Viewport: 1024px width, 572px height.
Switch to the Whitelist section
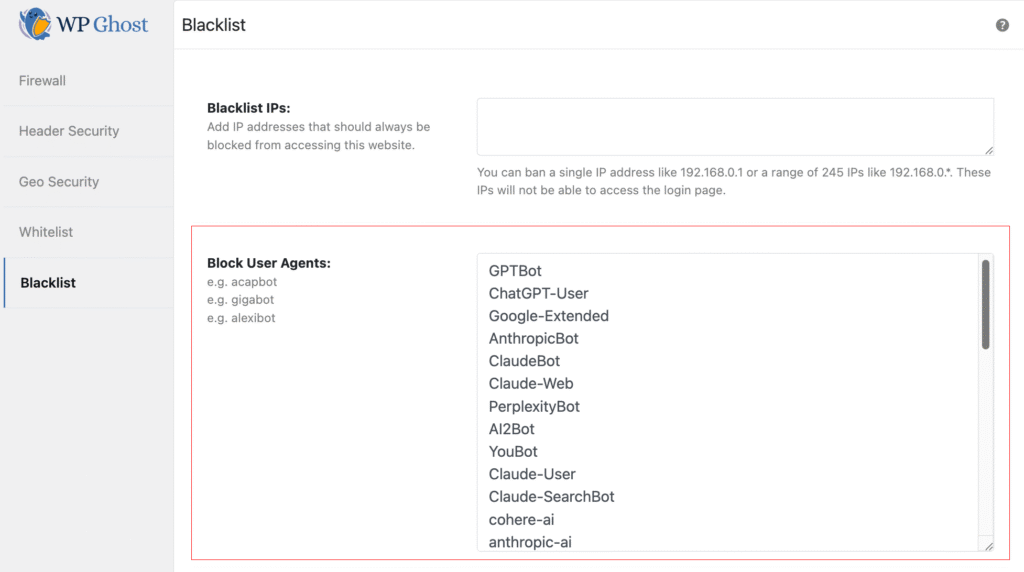[46, 232]
